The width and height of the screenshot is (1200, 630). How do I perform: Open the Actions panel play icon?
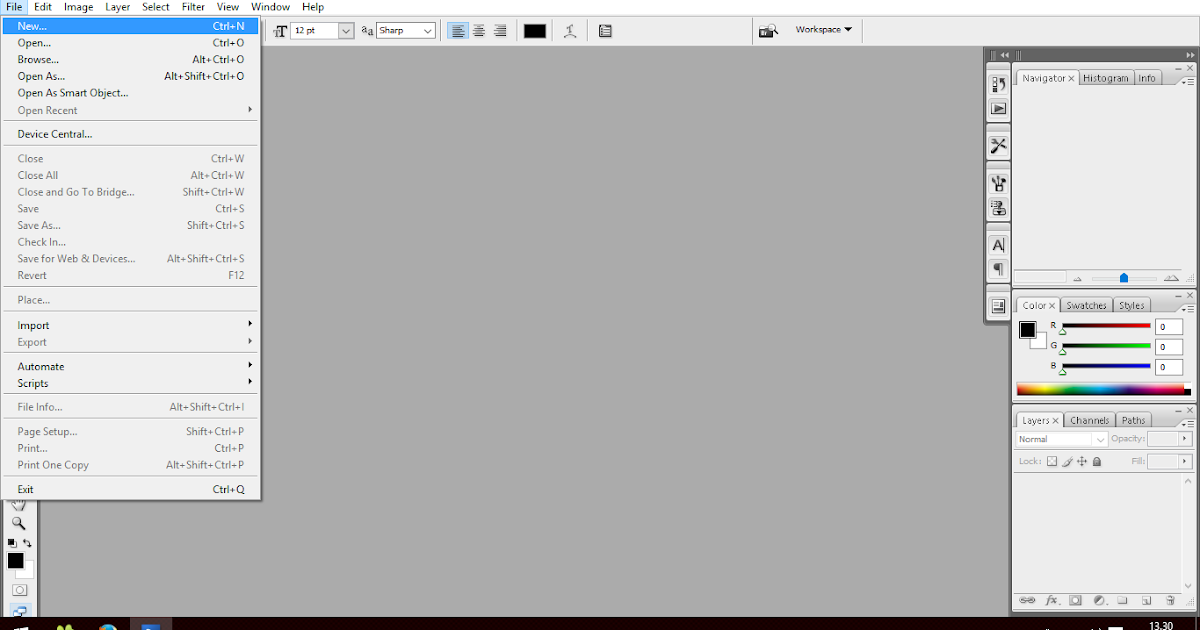coord(998,108)
